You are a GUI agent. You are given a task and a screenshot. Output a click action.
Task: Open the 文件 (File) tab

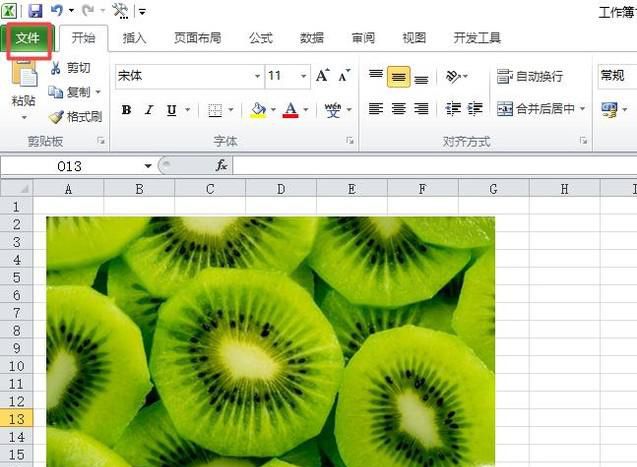(x=28, y=39)
